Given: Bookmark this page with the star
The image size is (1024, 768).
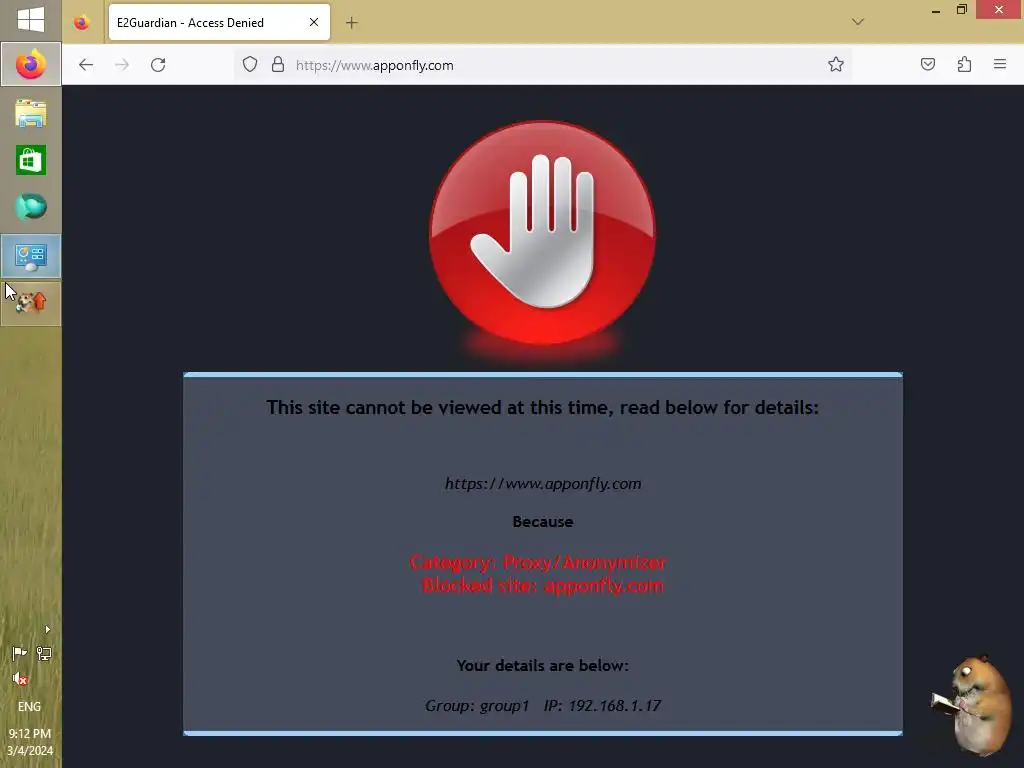Looking at the screenshot, I should (836, 65).
